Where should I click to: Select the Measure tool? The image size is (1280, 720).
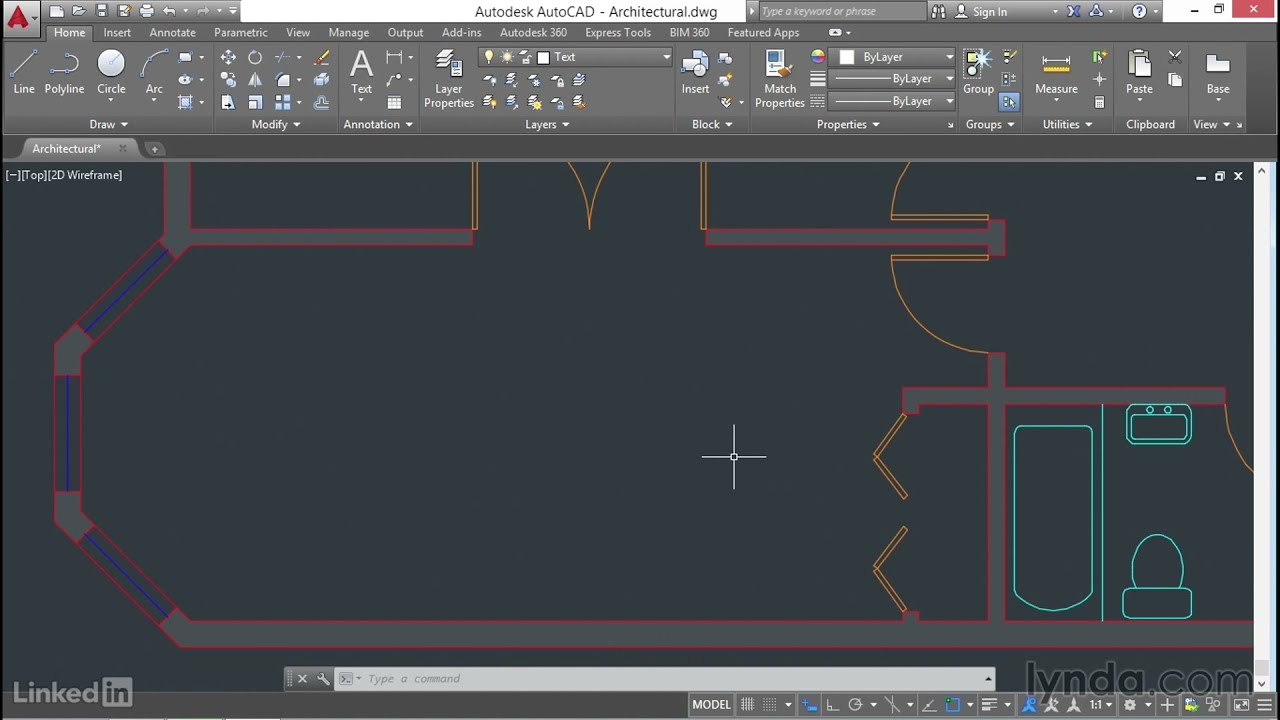pyautogui.click(x=1056, y=72)
